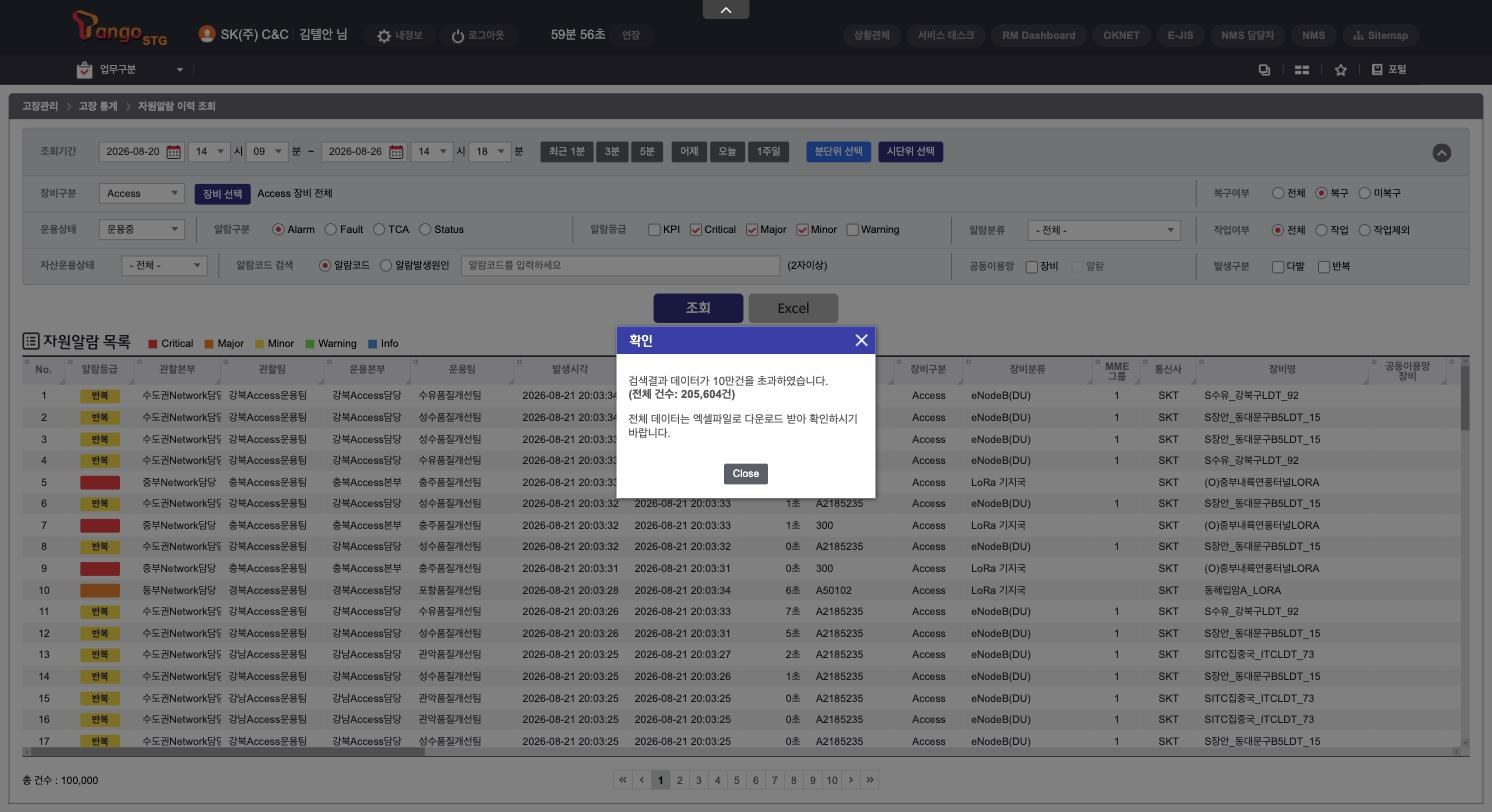The width and height of the screenshot is (1492, 812).
Task: Open end date calendar picker icon
Action: point(396,152)
